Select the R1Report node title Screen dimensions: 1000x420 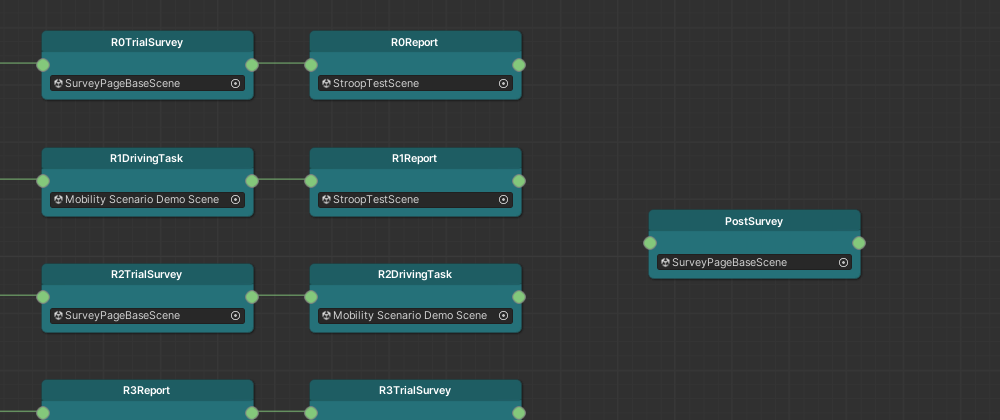[415, 158]
